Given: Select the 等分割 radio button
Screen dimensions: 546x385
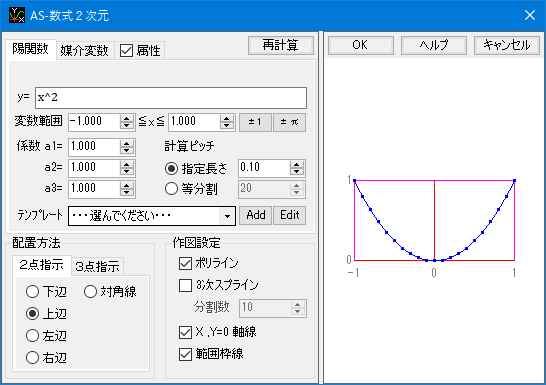Looking at the screenshot, I should coord(171,189).
